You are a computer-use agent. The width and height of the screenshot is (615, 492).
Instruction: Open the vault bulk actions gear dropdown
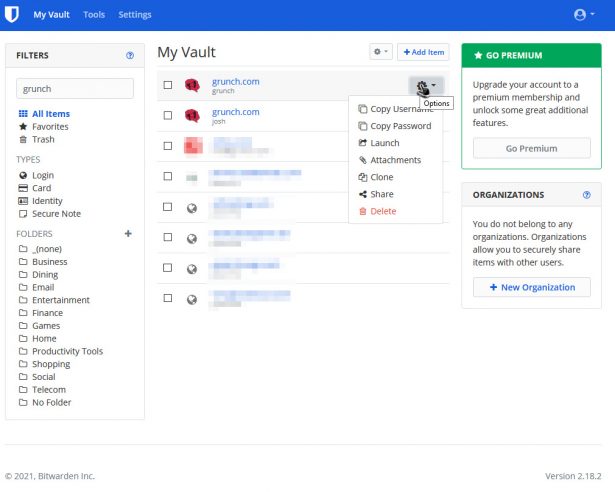[x=380, y=52]
